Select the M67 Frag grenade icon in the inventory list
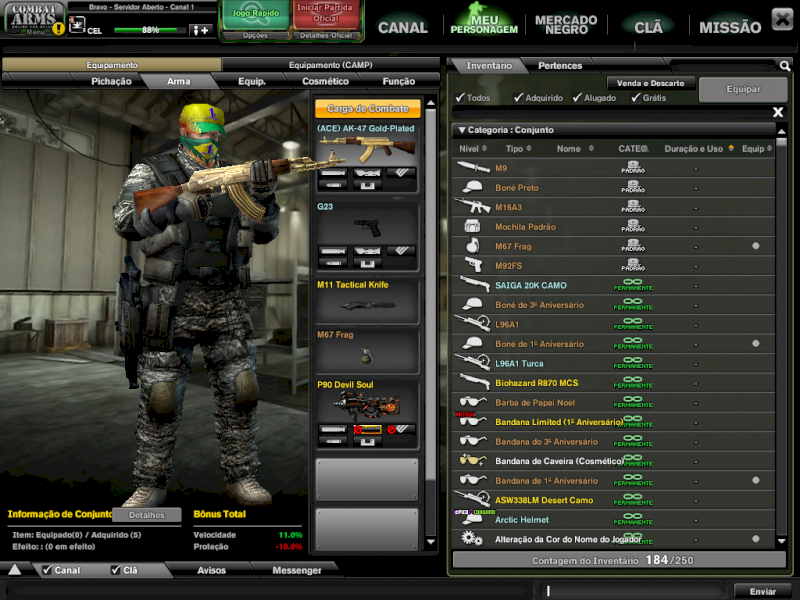Viewport: 800px width, 600px height. point(472,245)
